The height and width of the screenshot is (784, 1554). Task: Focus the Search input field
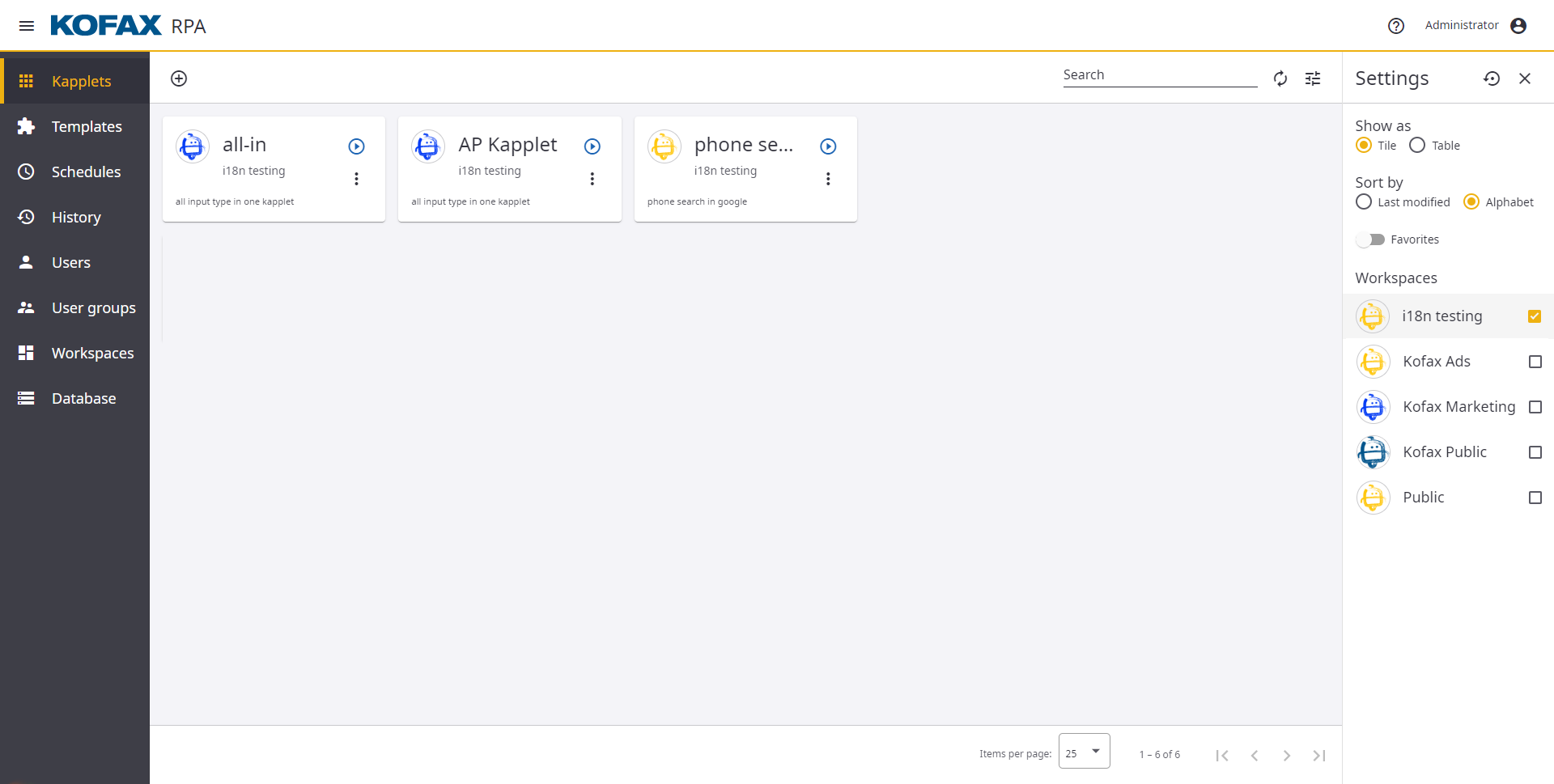tap(1159, 75)
